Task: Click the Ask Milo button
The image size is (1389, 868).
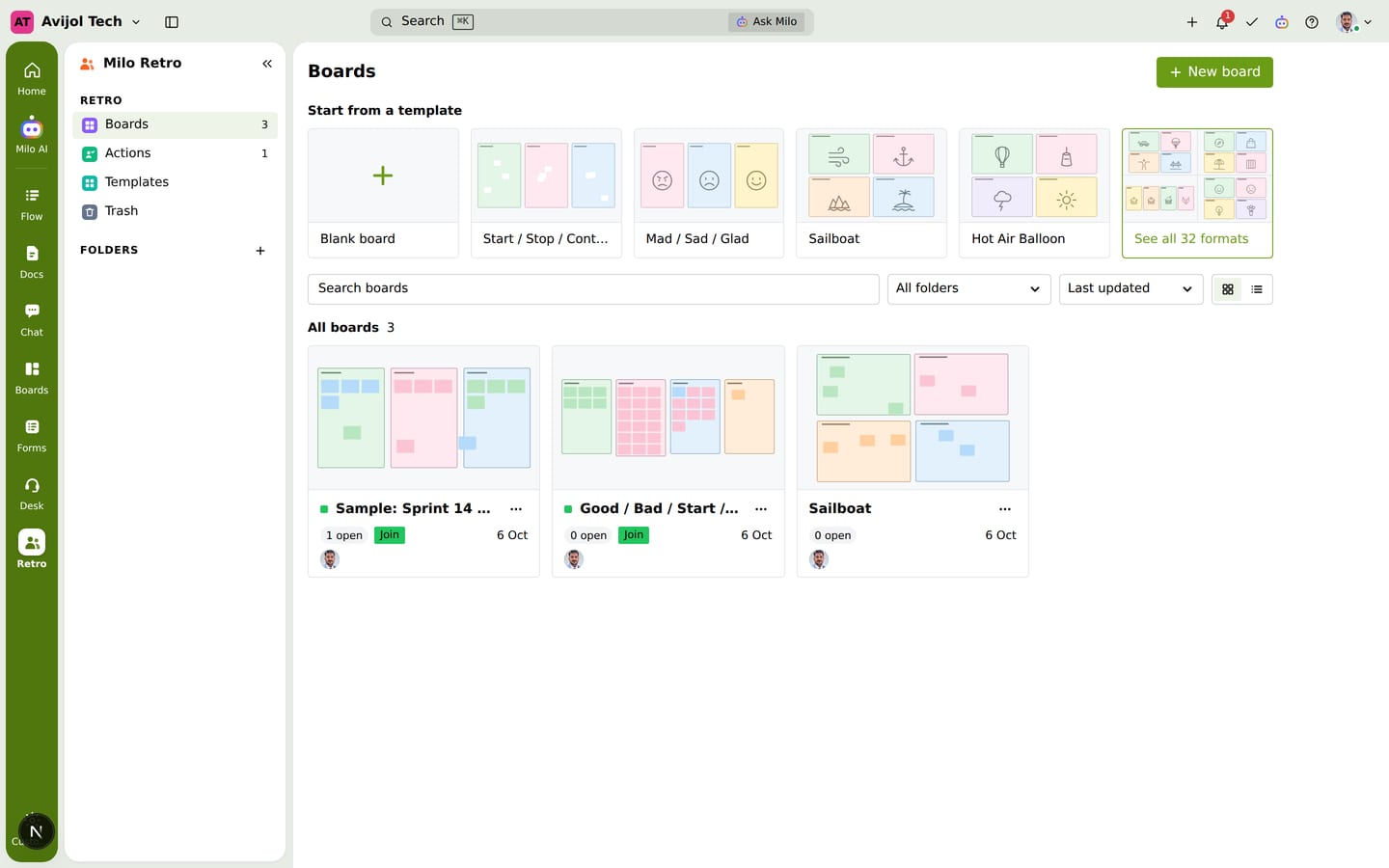Action: click(x=768, y=21)
